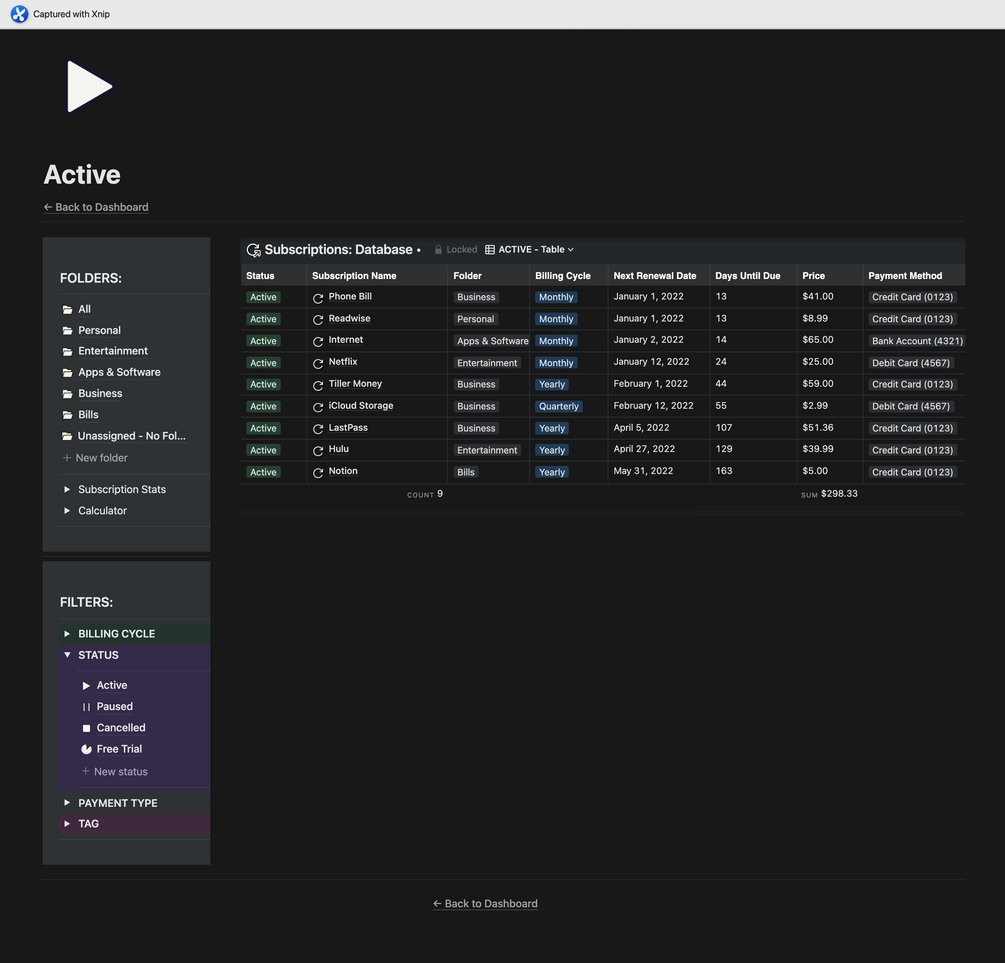
Task: Click the folder icon next to Bills
Action: click(x=67, y=415)
